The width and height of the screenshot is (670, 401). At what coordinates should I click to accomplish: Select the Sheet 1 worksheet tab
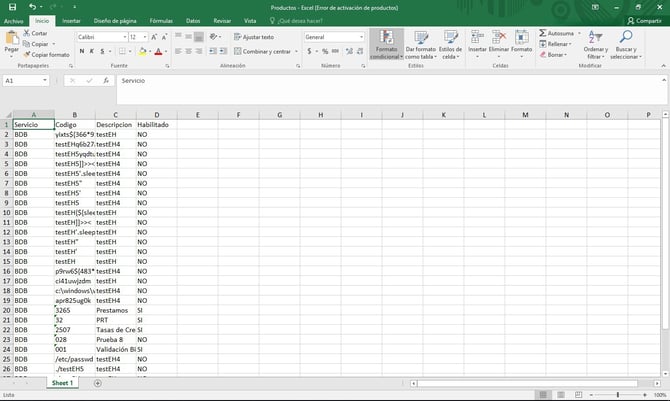pos(63,383)
